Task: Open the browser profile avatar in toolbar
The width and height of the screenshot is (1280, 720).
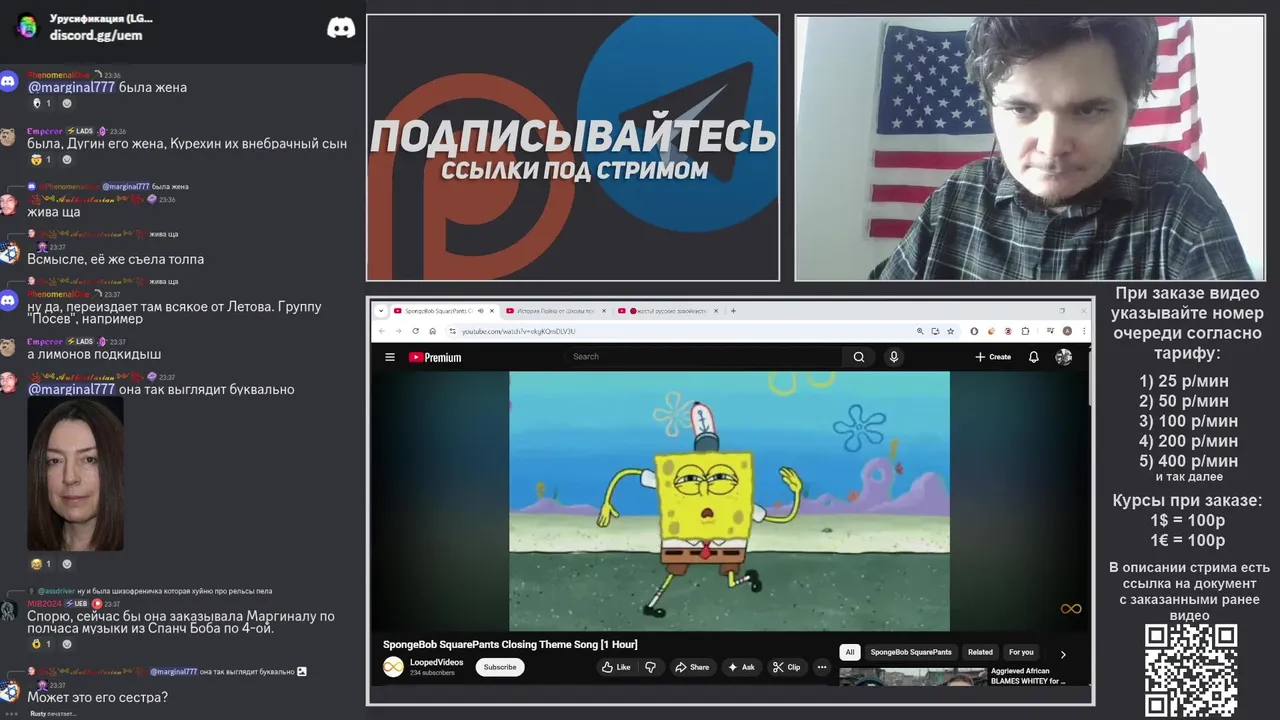Action: 1067,331
